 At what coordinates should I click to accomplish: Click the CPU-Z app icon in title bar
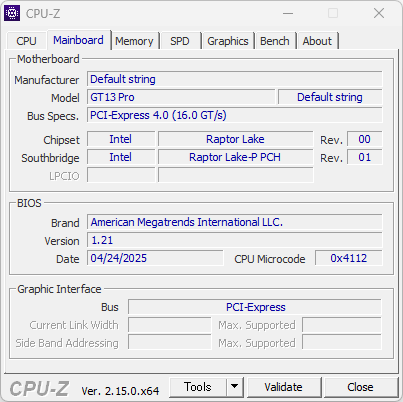click(12, 13)
